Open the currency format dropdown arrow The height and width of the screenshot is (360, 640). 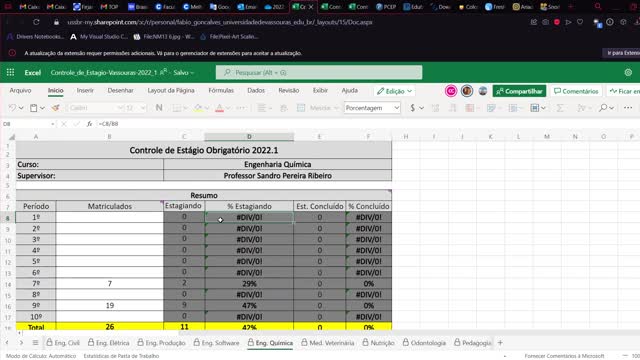pyautogui.click(x=422, y=108)
